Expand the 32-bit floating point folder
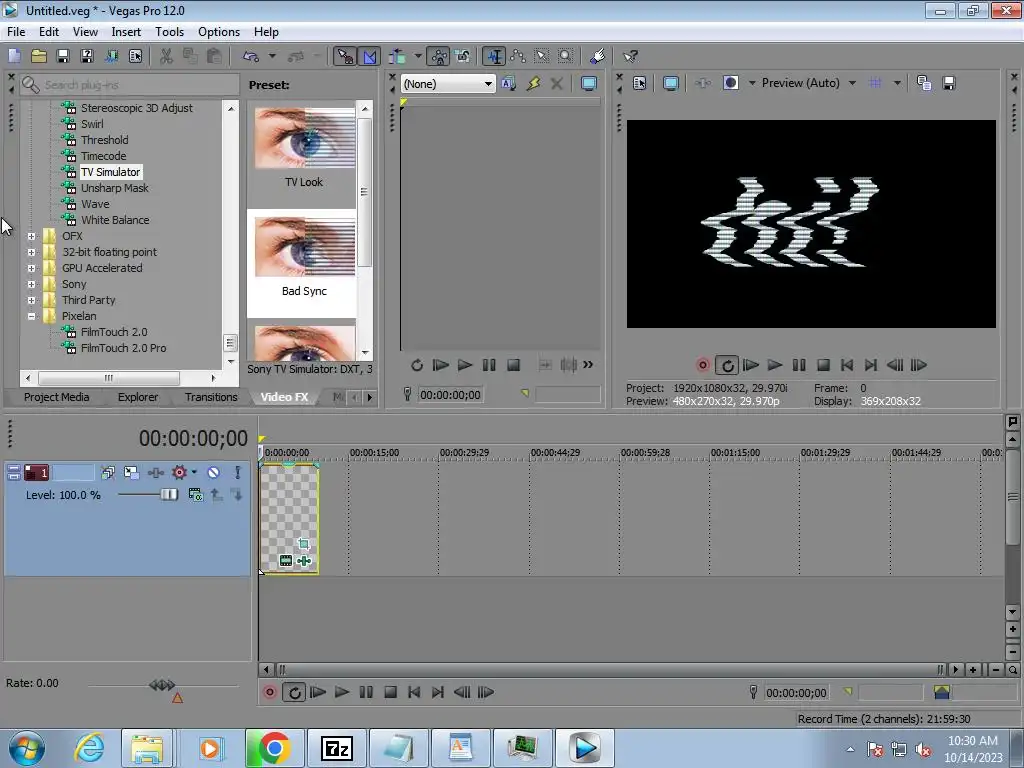 coord(31,252)
